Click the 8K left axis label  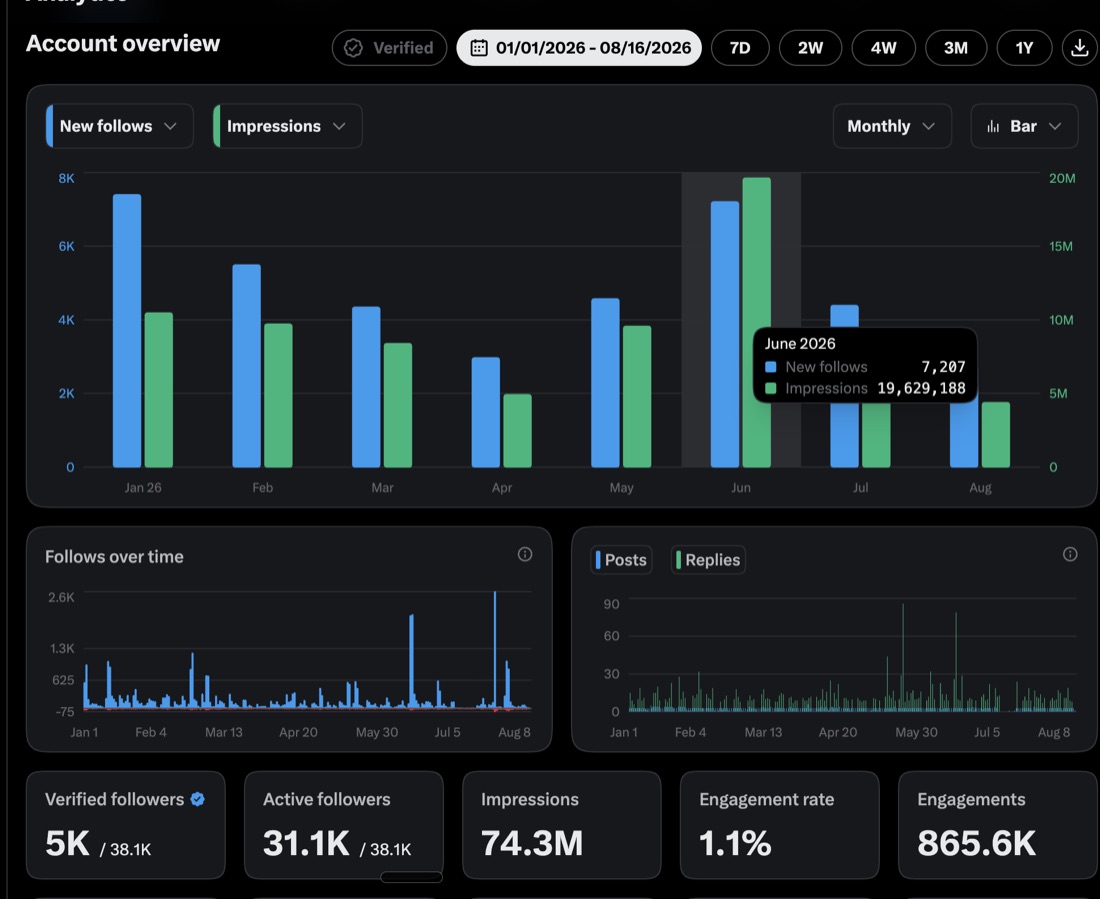pos(67,178)
